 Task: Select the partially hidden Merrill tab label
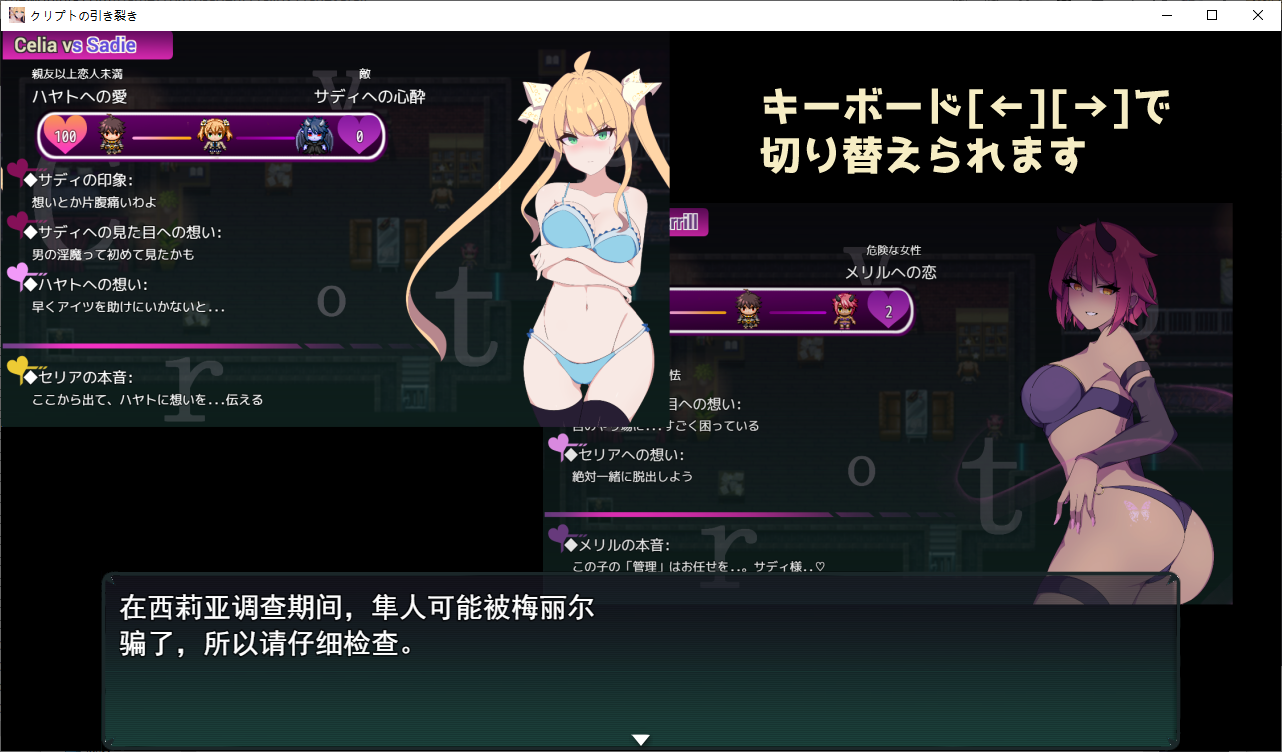(x=688, y=222)
